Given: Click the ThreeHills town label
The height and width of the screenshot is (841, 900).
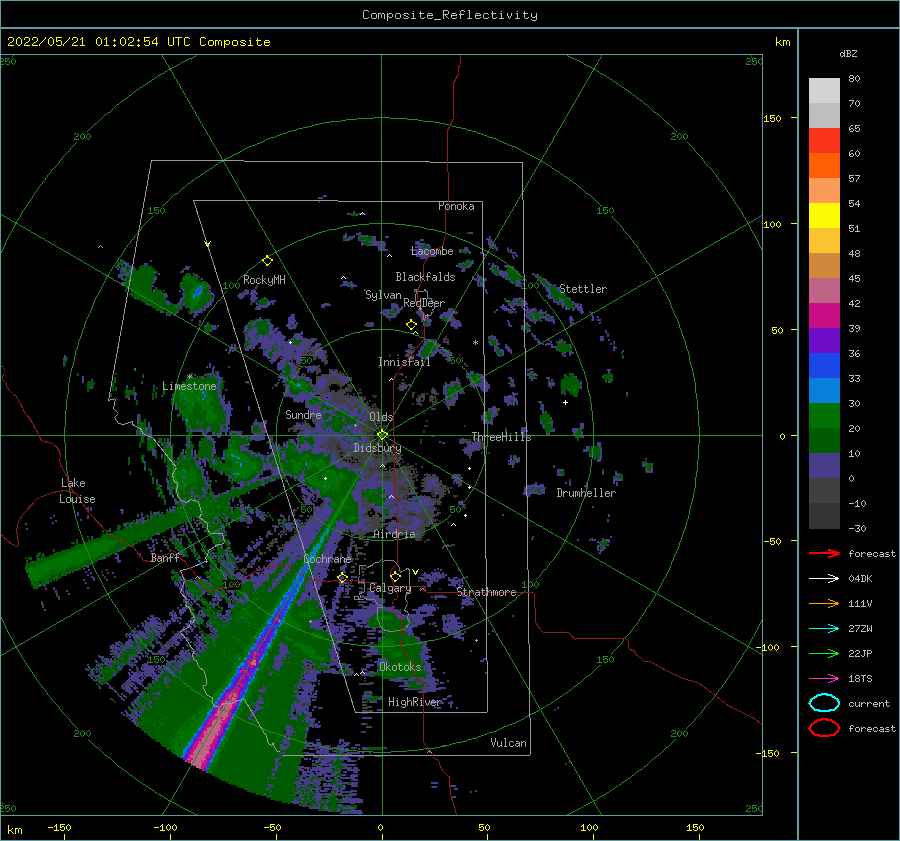Looking at the screenshot, I should pos(501,437).
